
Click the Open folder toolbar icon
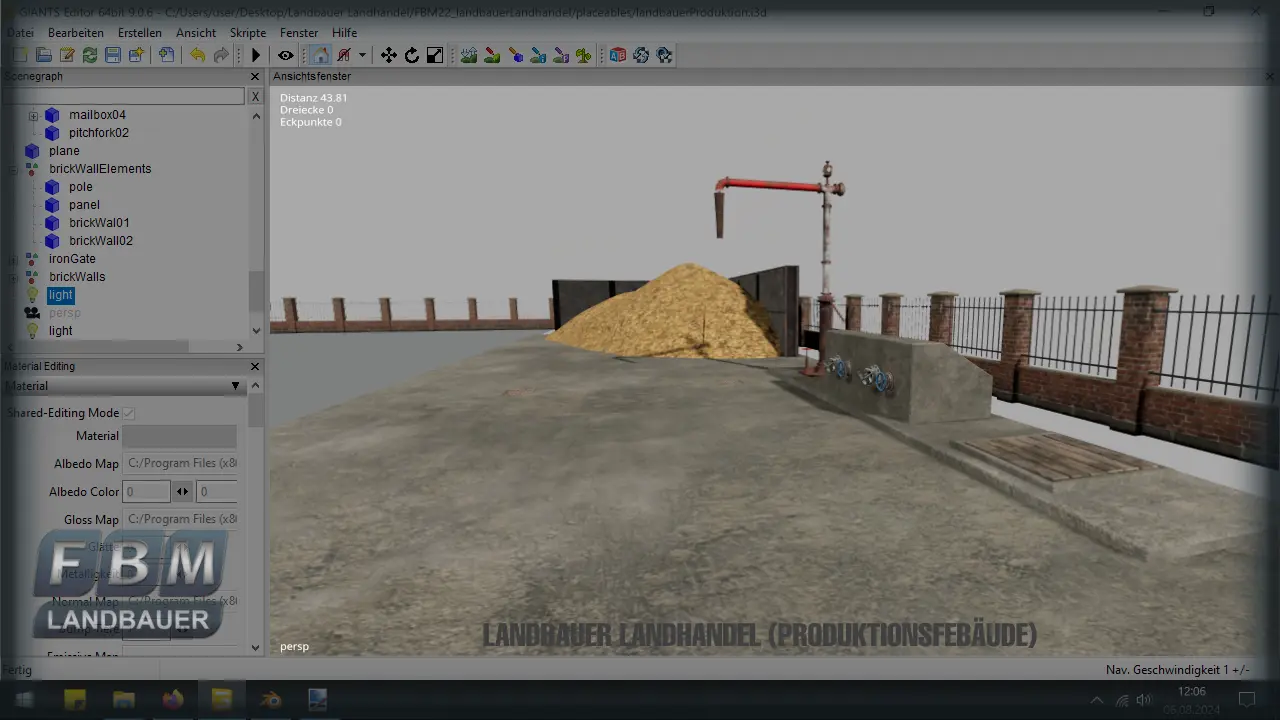pos(43,55)
